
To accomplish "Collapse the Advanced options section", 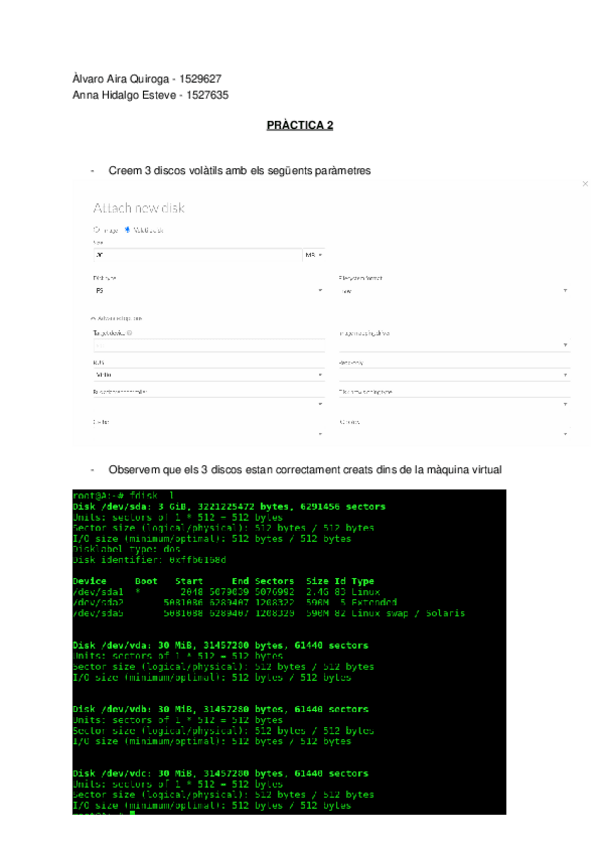I will 117,319.
